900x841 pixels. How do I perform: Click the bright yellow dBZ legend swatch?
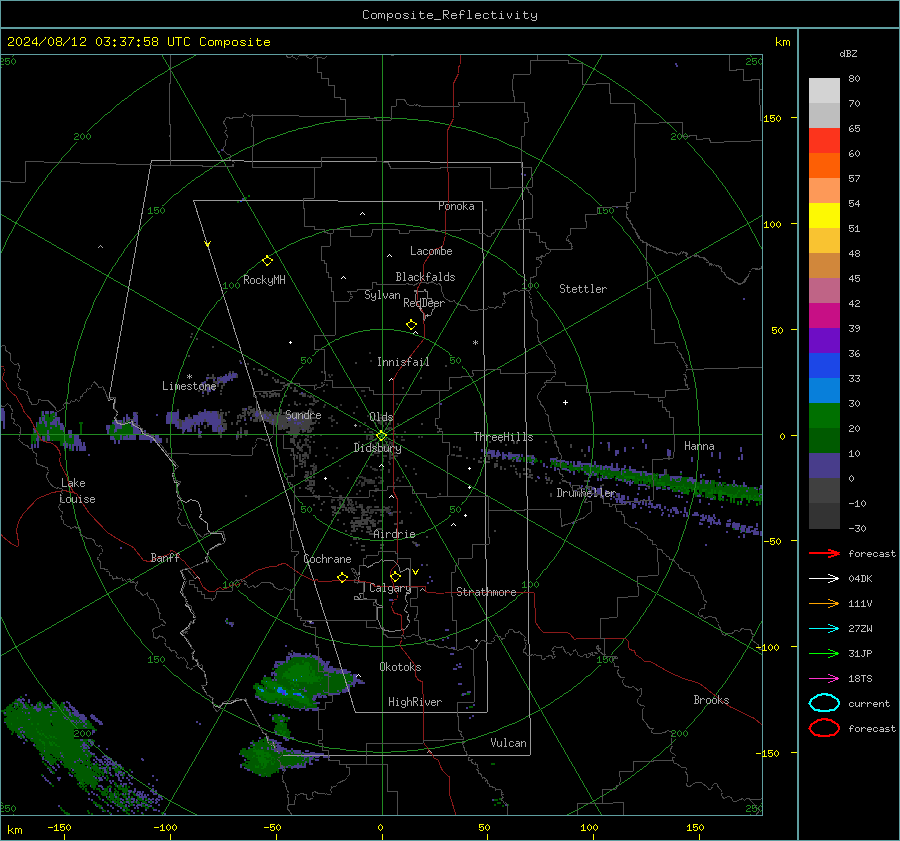[824, 216]
